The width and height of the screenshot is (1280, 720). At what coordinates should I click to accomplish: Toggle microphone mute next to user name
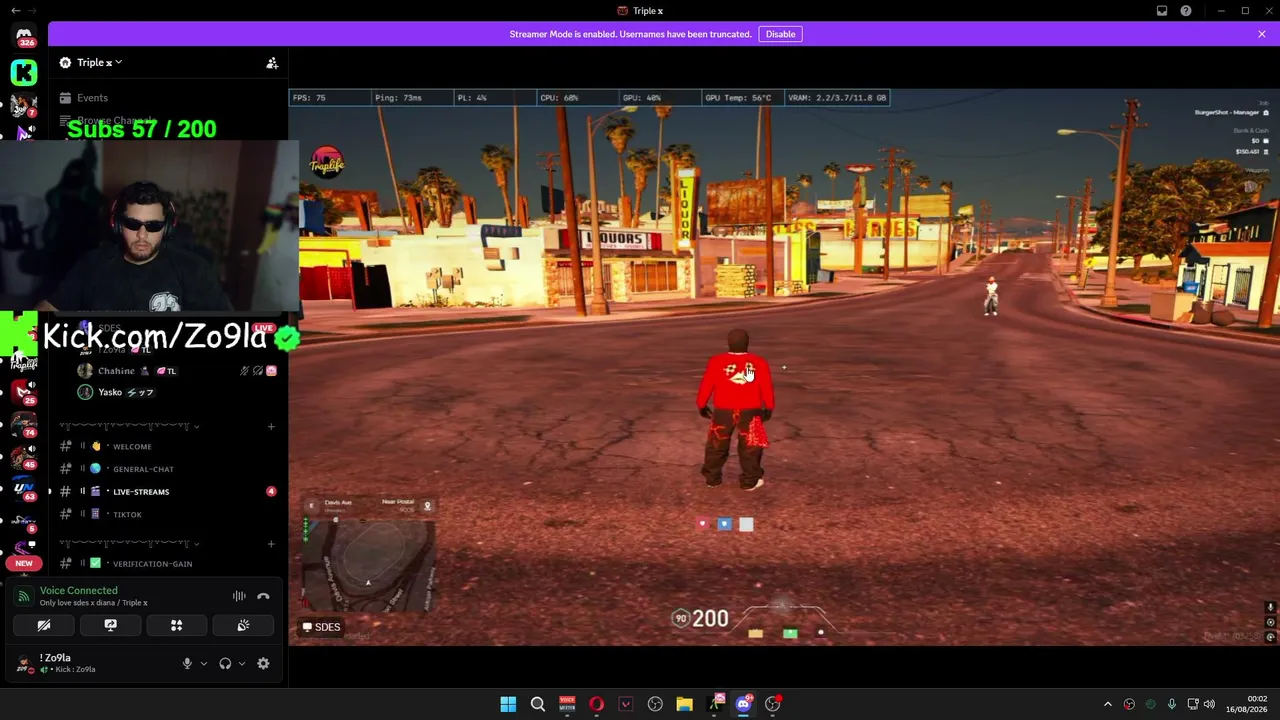click(187, 664)
